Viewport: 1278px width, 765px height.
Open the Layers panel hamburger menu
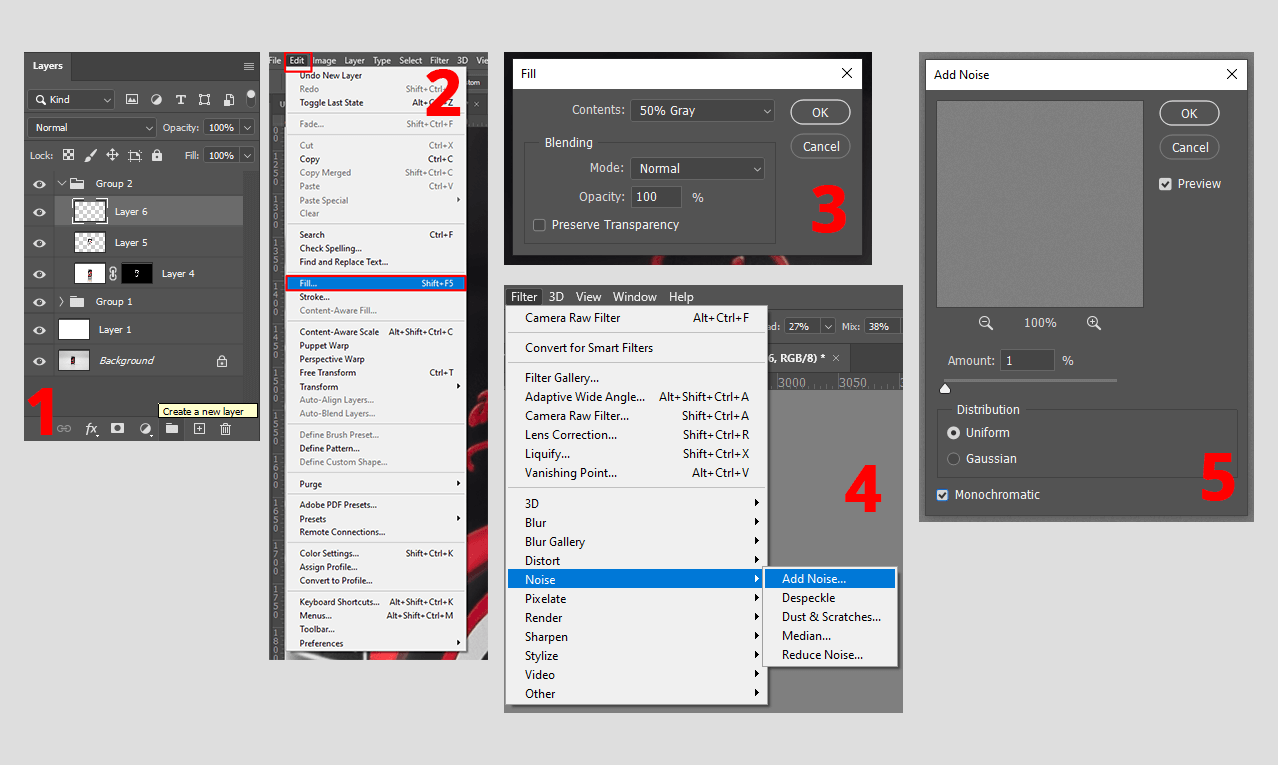(249, 66)
